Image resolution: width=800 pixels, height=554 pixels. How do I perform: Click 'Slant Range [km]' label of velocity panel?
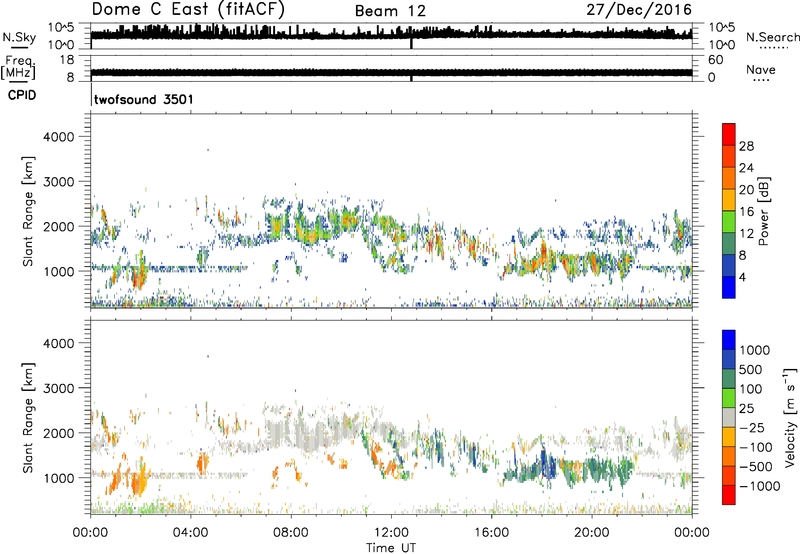pos(28,418)
